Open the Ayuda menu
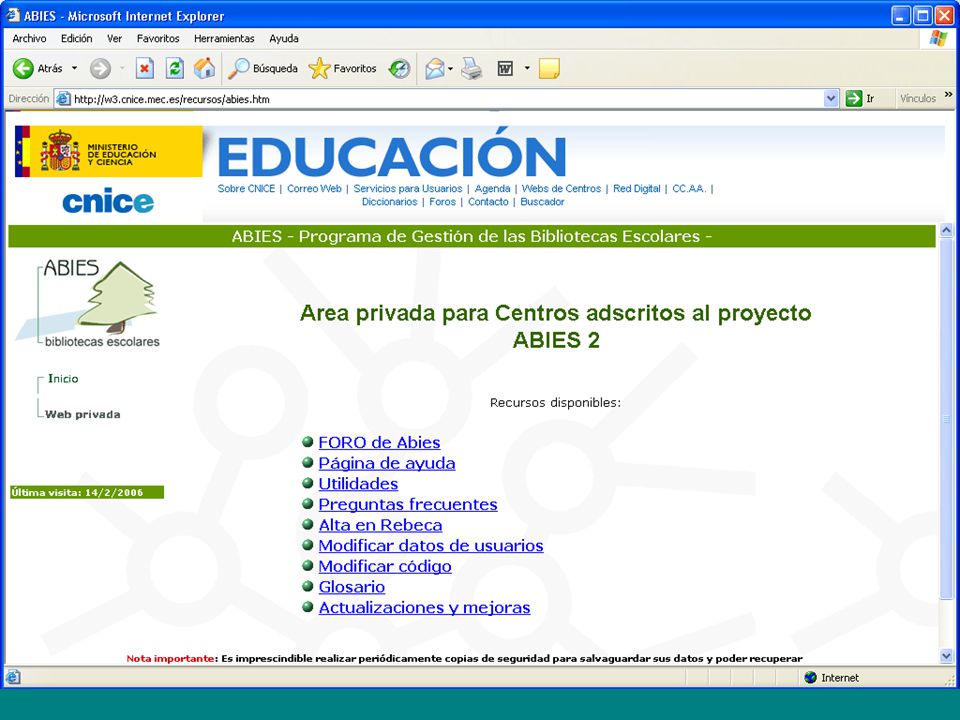 (x=284, y=39)
